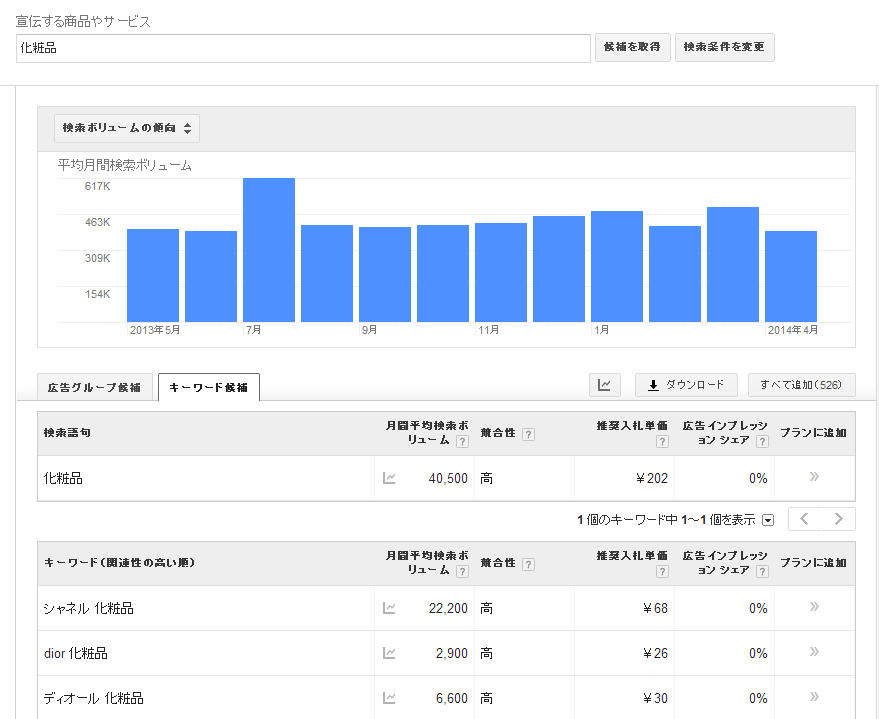Add ディオール 化粧品 to plan with double-arrow
This screenshot has height=719, width=879.
click(x=815, y=697)
